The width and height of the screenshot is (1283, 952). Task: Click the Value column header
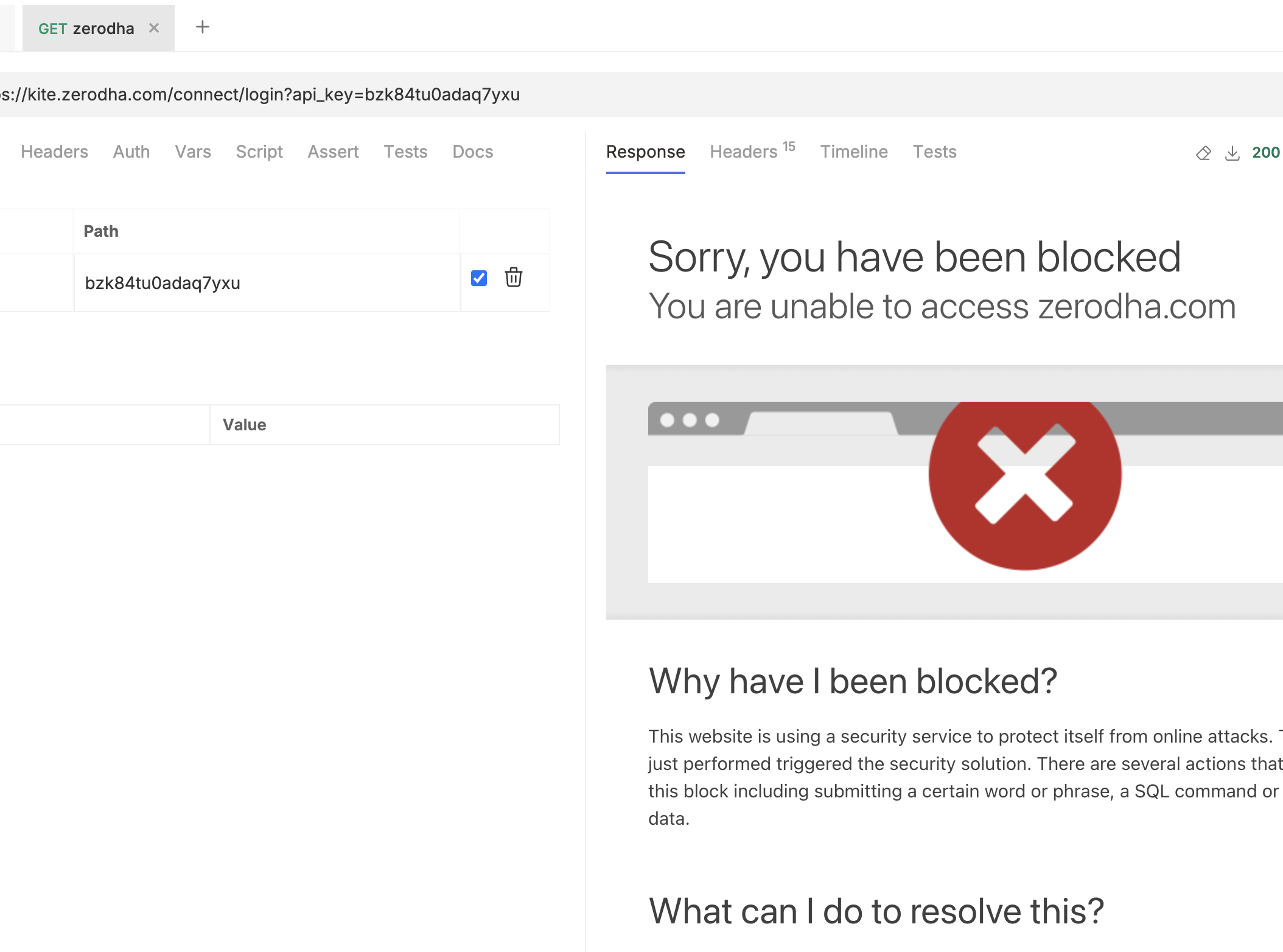coord(385,425)
